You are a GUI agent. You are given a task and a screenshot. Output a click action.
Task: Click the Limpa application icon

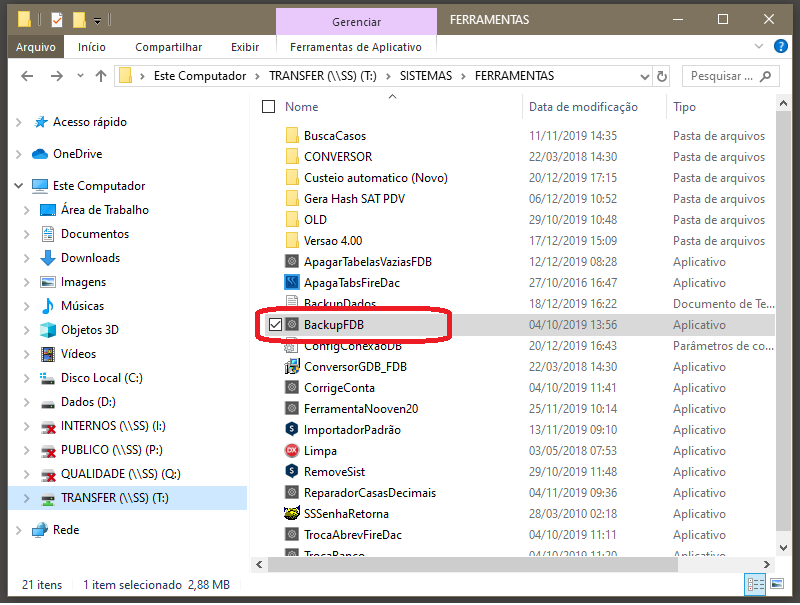[x=291, y=451]
